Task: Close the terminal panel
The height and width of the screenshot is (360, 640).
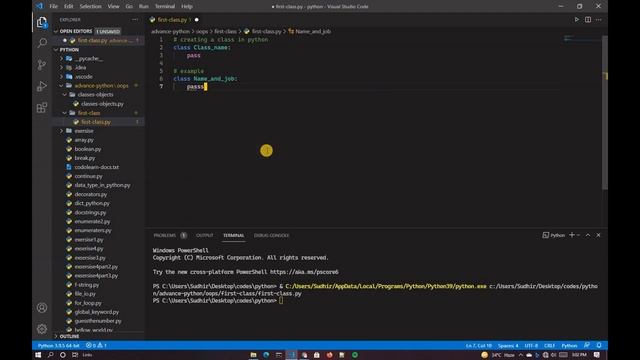Action: 598,235
